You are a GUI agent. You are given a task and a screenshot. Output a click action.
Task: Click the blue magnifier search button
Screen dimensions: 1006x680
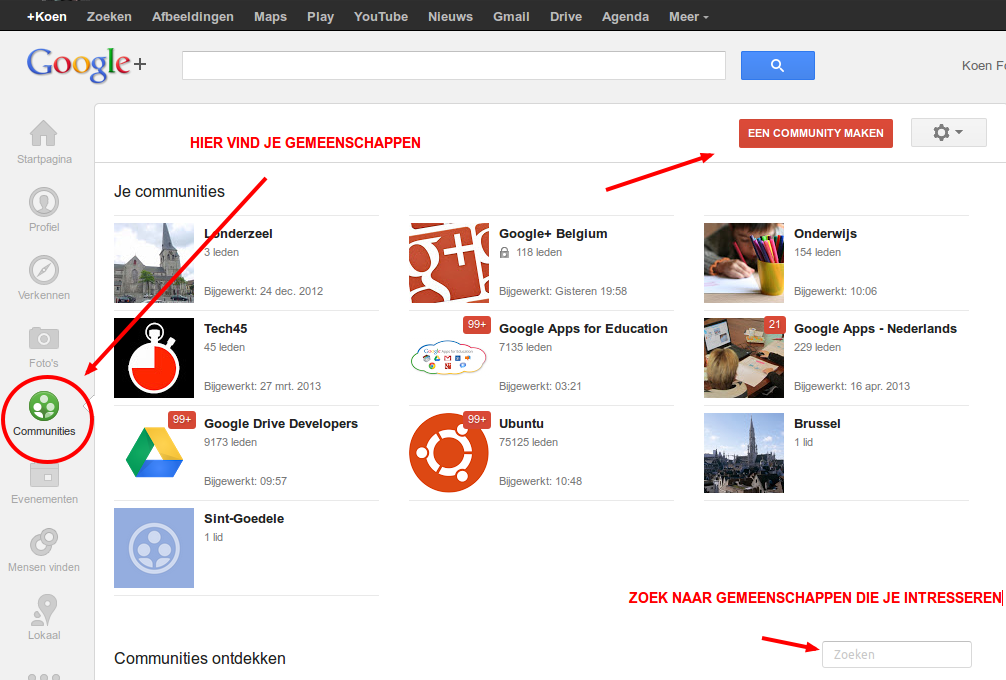[x=778, y=65]
